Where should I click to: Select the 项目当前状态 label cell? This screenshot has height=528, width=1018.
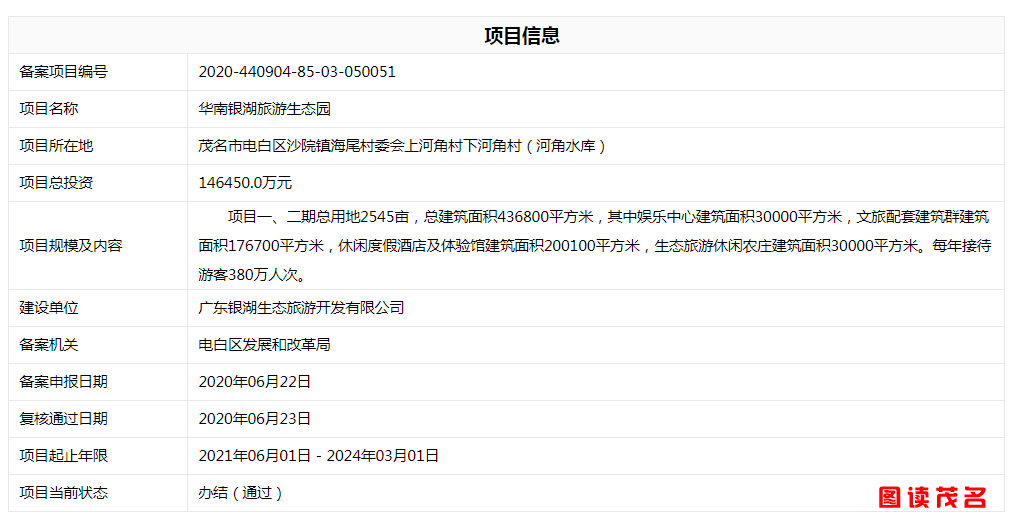(98, 493)
